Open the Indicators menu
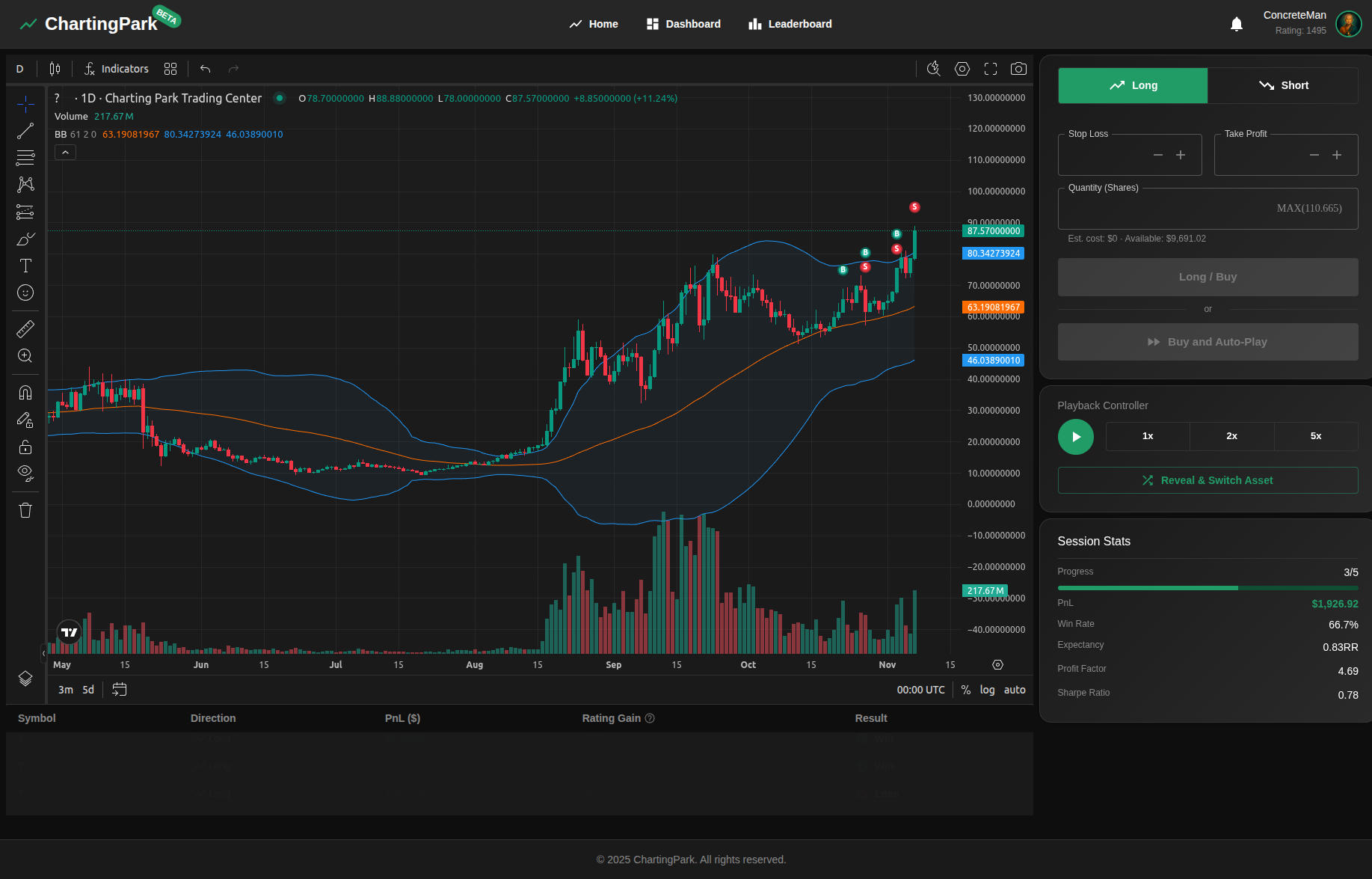This screenshot has width=1372, height=879. (117, 69)
